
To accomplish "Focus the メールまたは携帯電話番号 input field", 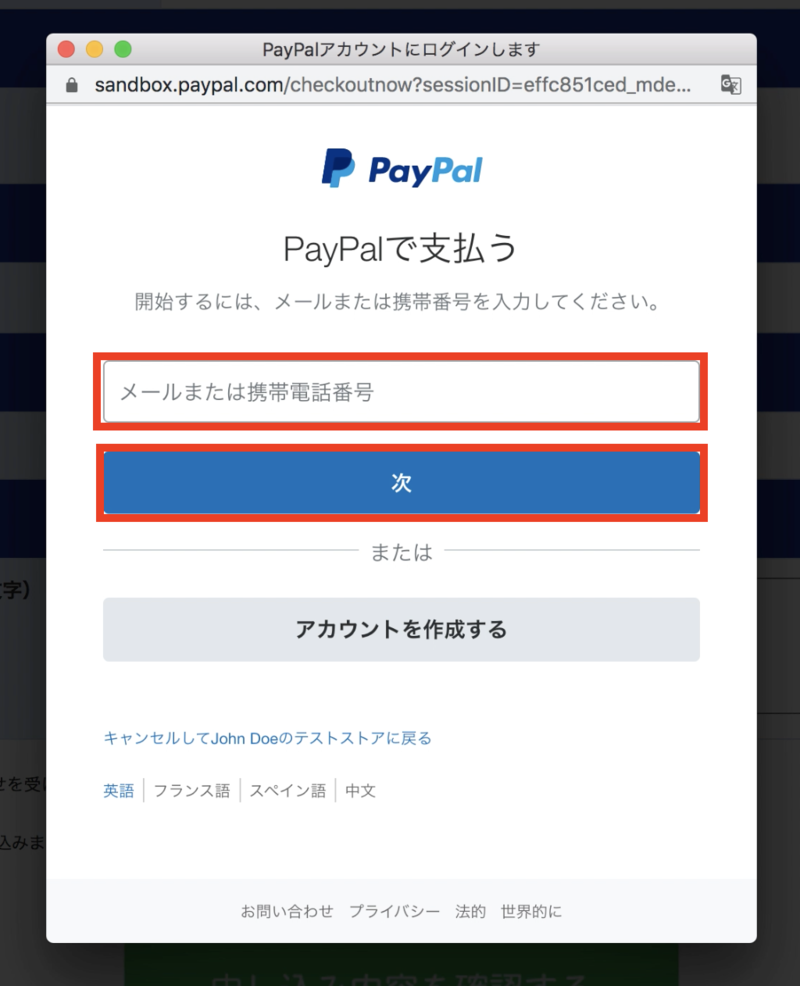I will click(401, 391).
